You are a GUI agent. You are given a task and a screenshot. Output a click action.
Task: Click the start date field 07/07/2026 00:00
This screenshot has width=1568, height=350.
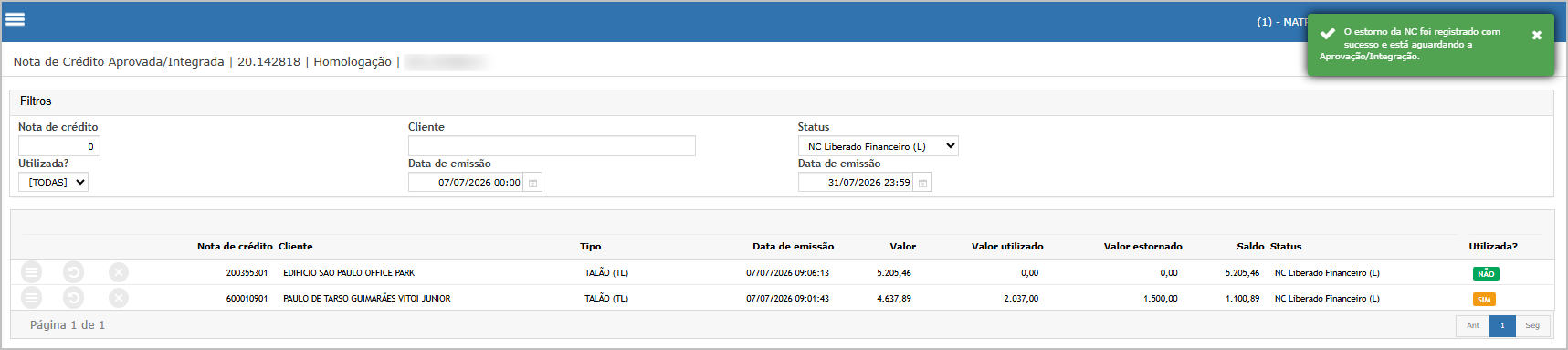466,183
